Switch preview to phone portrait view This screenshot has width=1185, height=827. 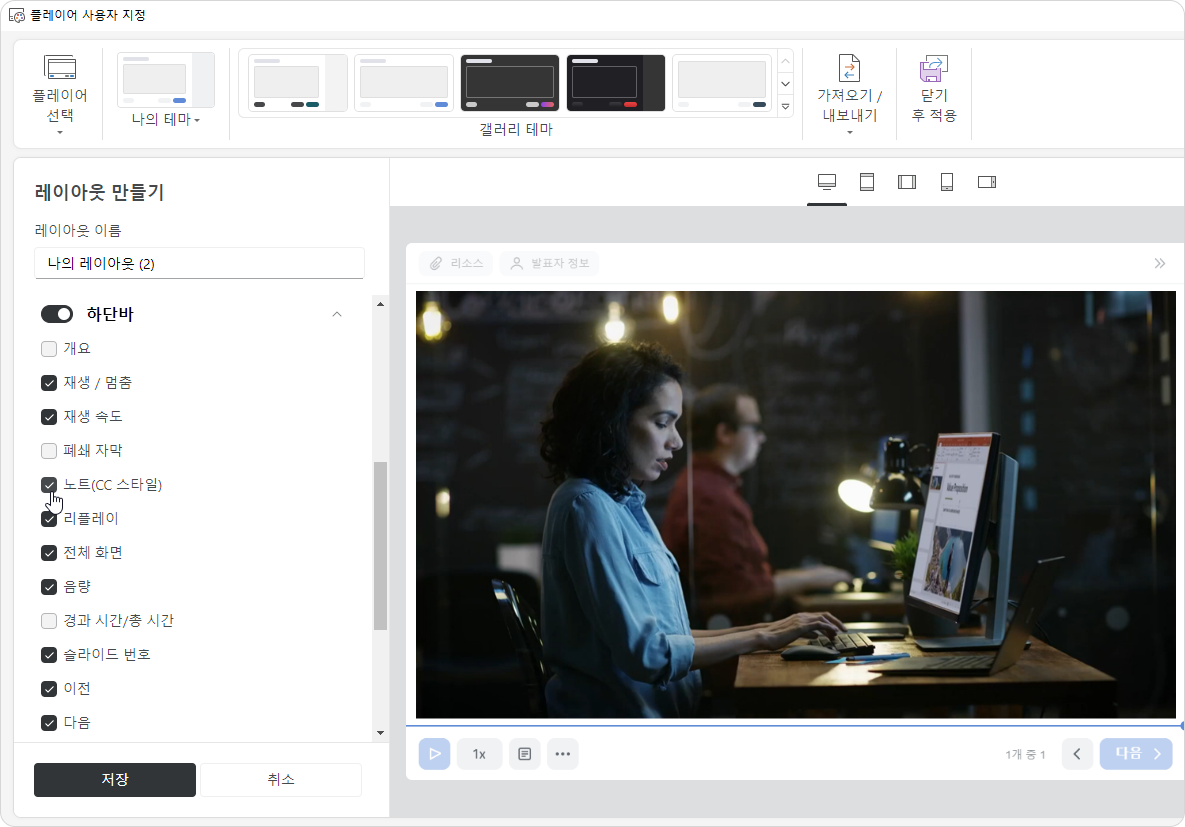pos(947,182)
